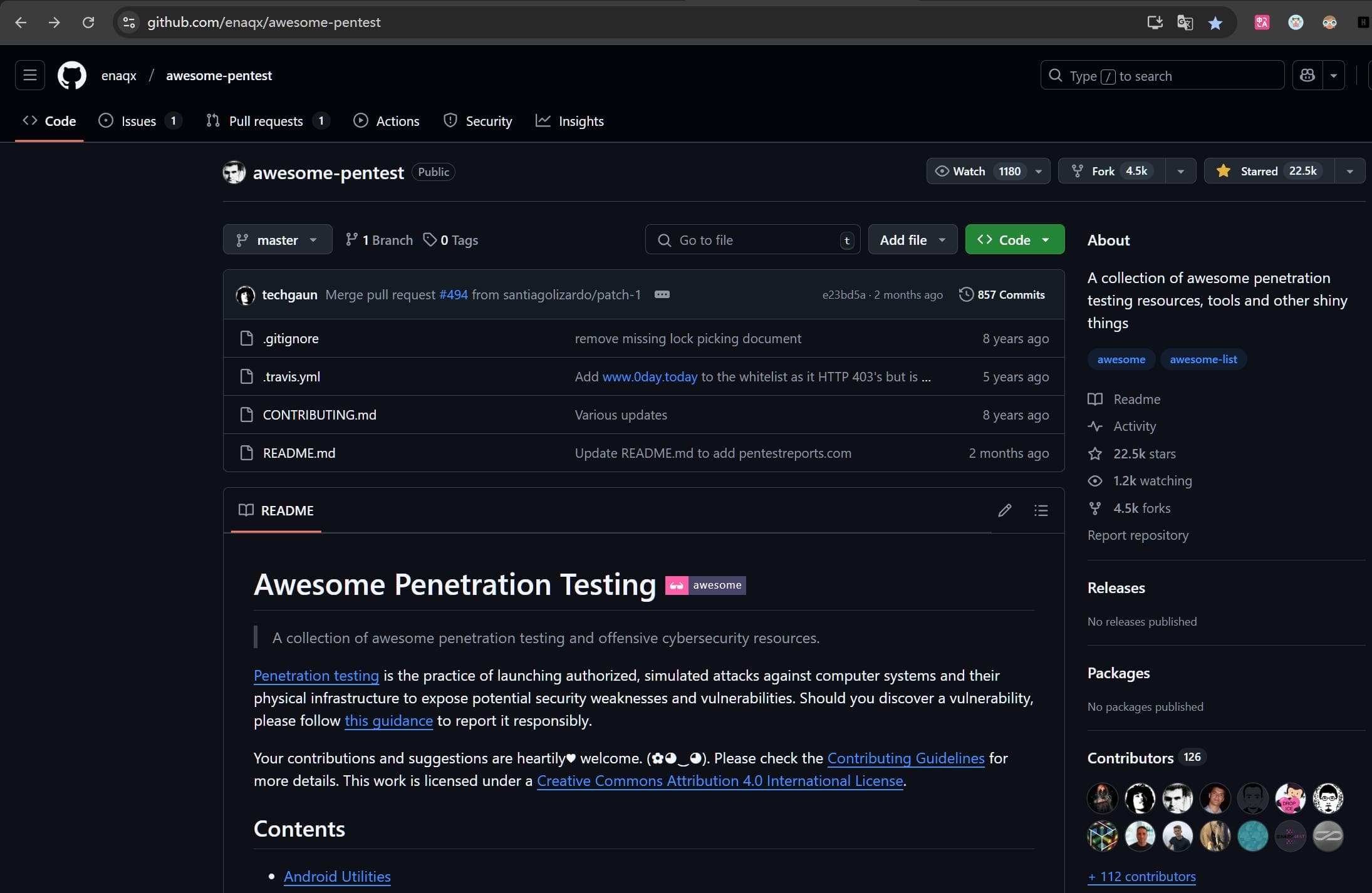Open site information icon in address bar
This screenshot has width=1372, height=893.
point(129,23)
